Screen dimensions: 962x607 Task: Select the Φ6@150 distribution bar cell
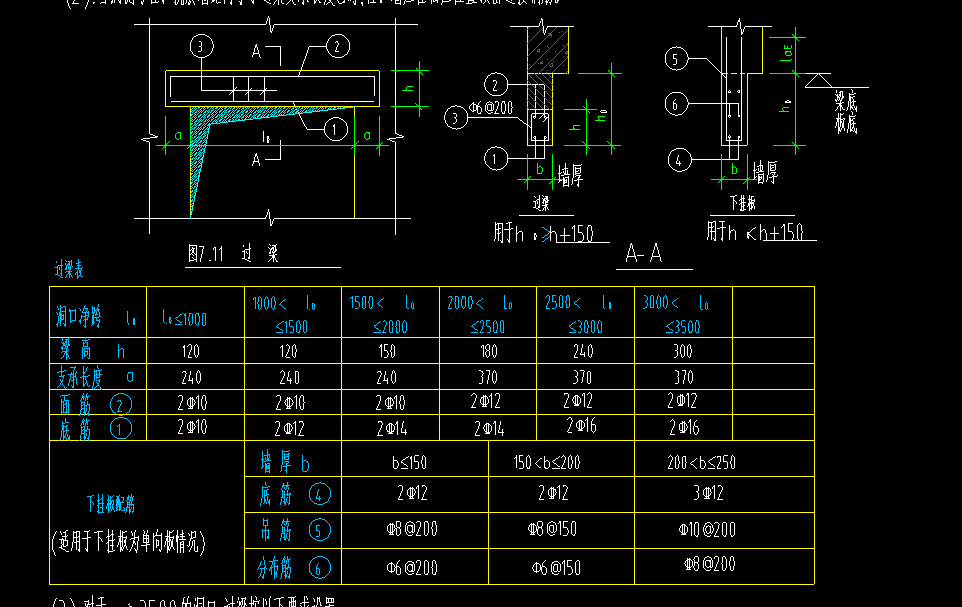(556, 568)
